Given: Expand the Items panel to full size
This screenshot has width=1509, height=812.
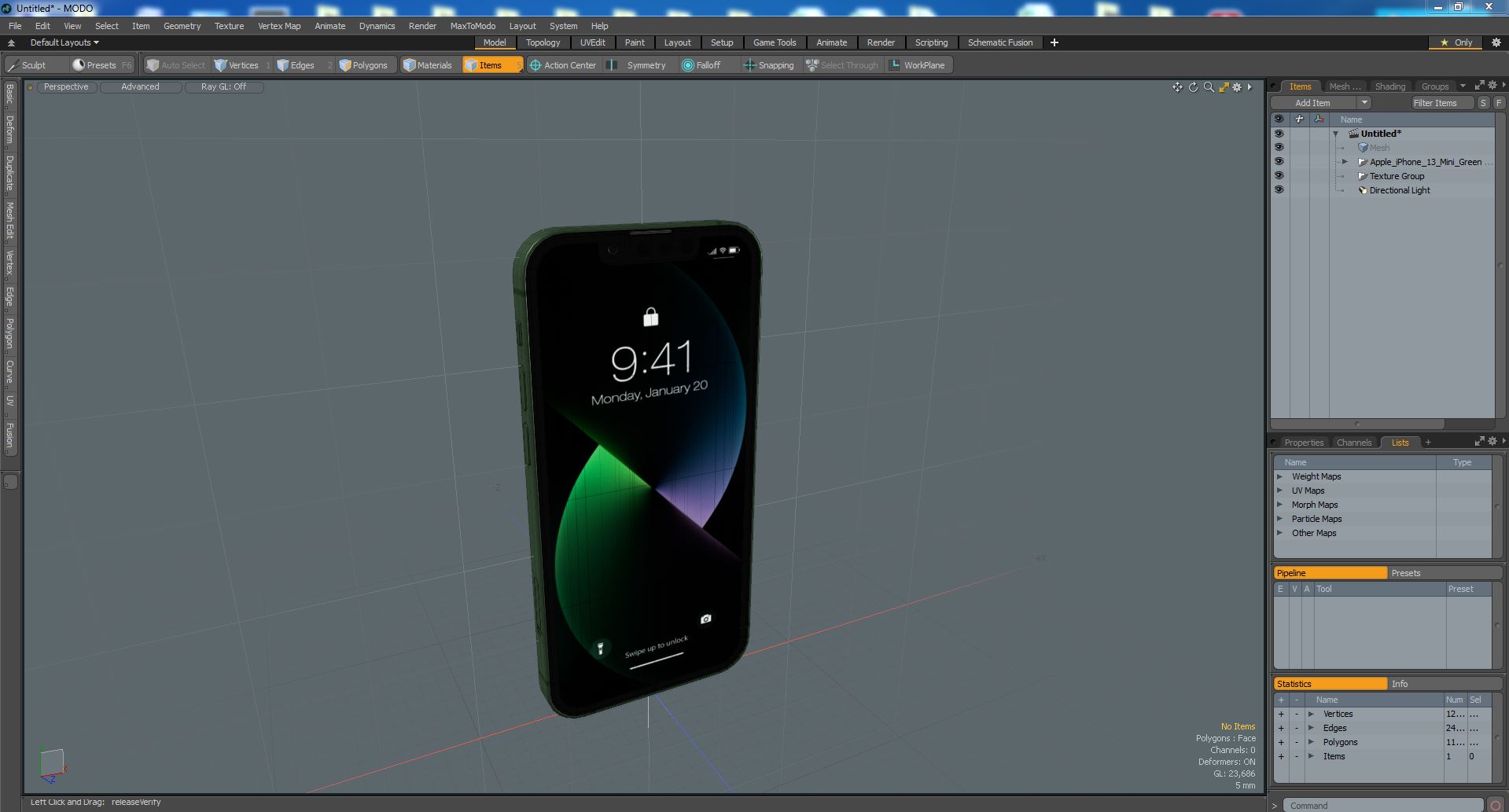Looking at the screenshot, I should (1479, 86).
